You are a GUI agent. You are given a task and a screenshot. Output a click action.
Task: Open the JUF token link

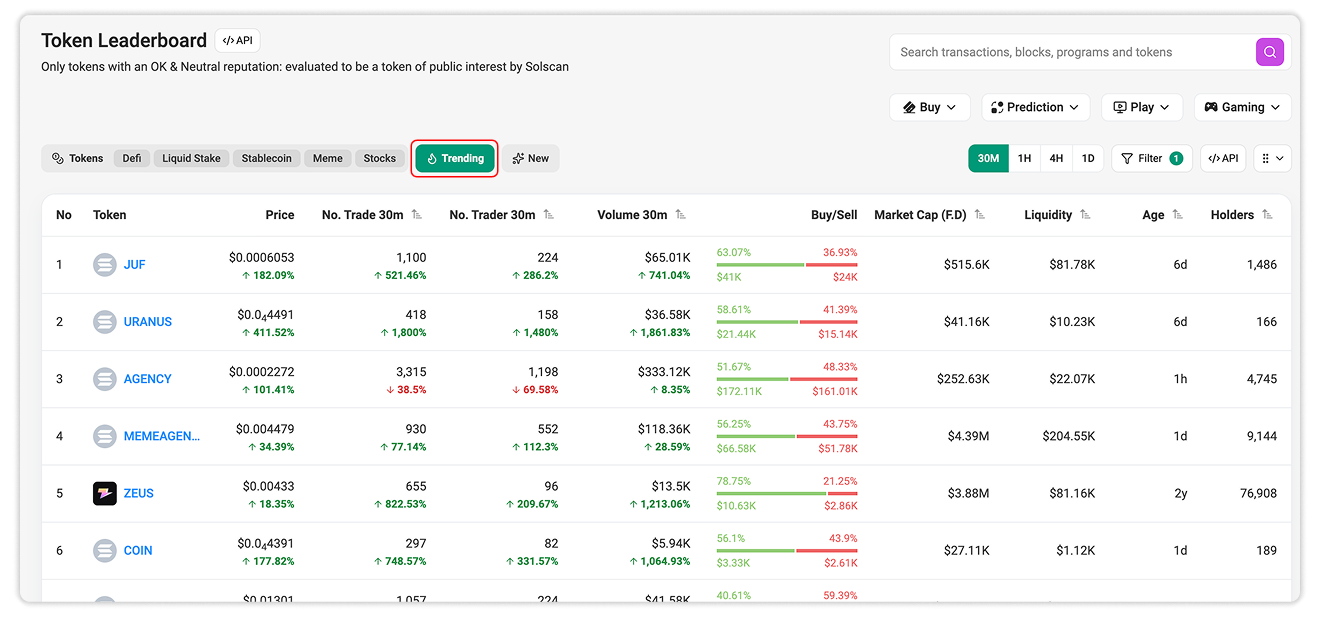tap(135, 265)
